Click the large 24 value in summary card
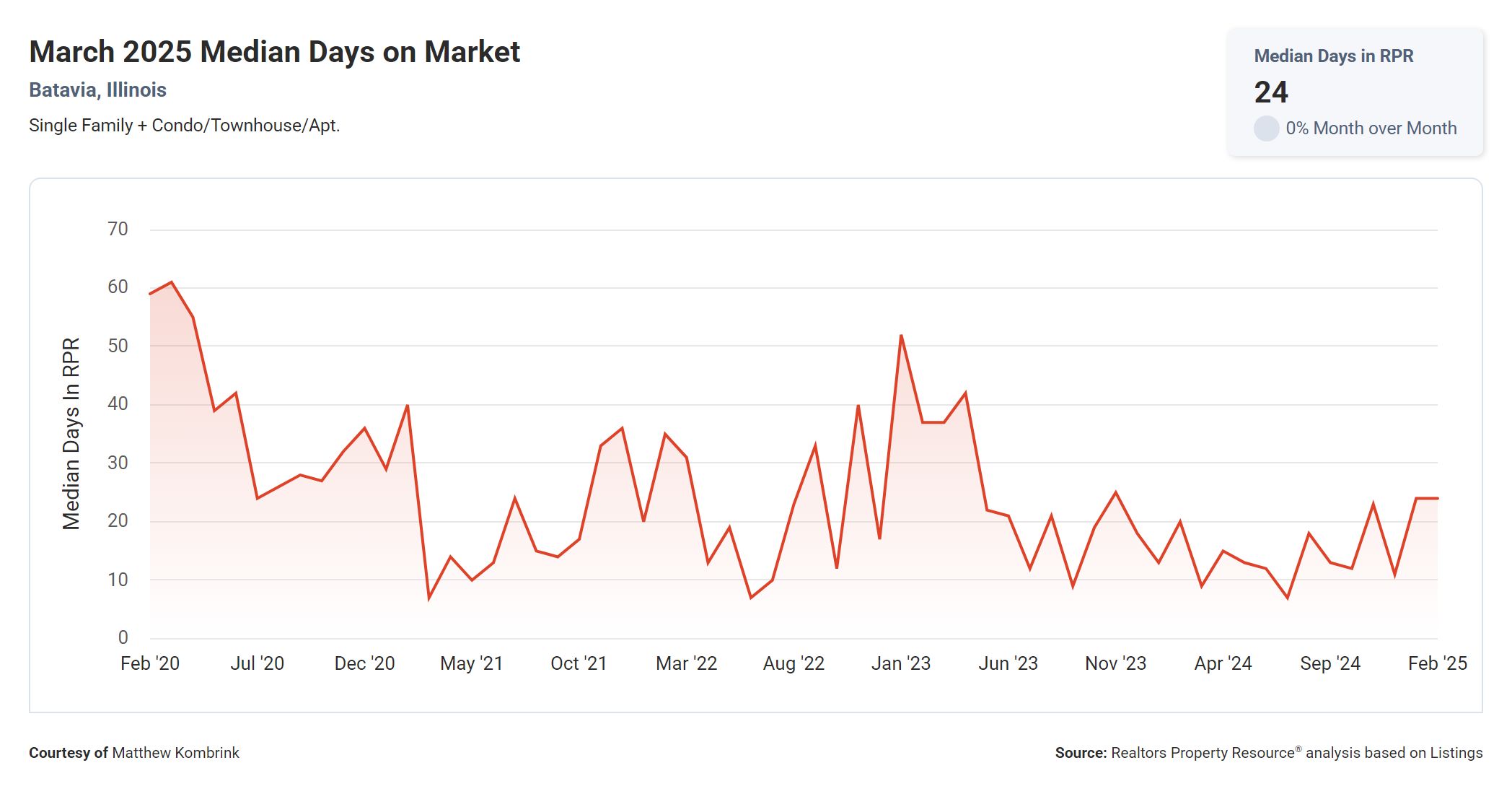The width and height of the screenshot is (1512, 794). (x=1270, y=92)
